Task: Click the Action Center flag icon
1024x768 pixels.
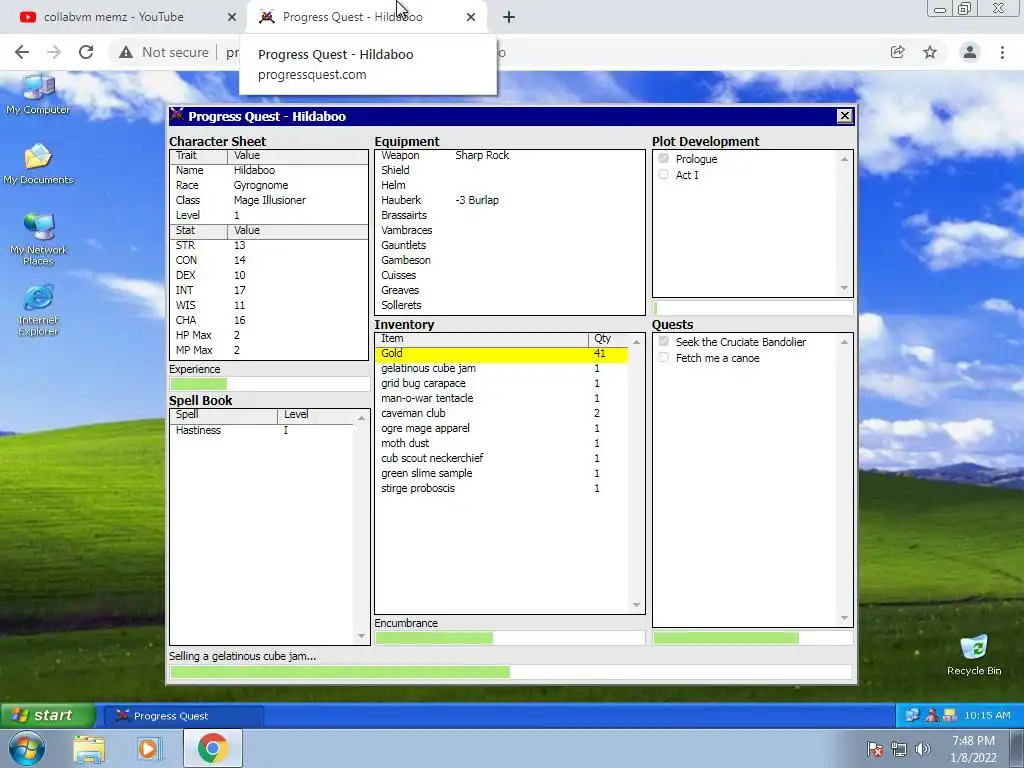Action: pos(875,748)
